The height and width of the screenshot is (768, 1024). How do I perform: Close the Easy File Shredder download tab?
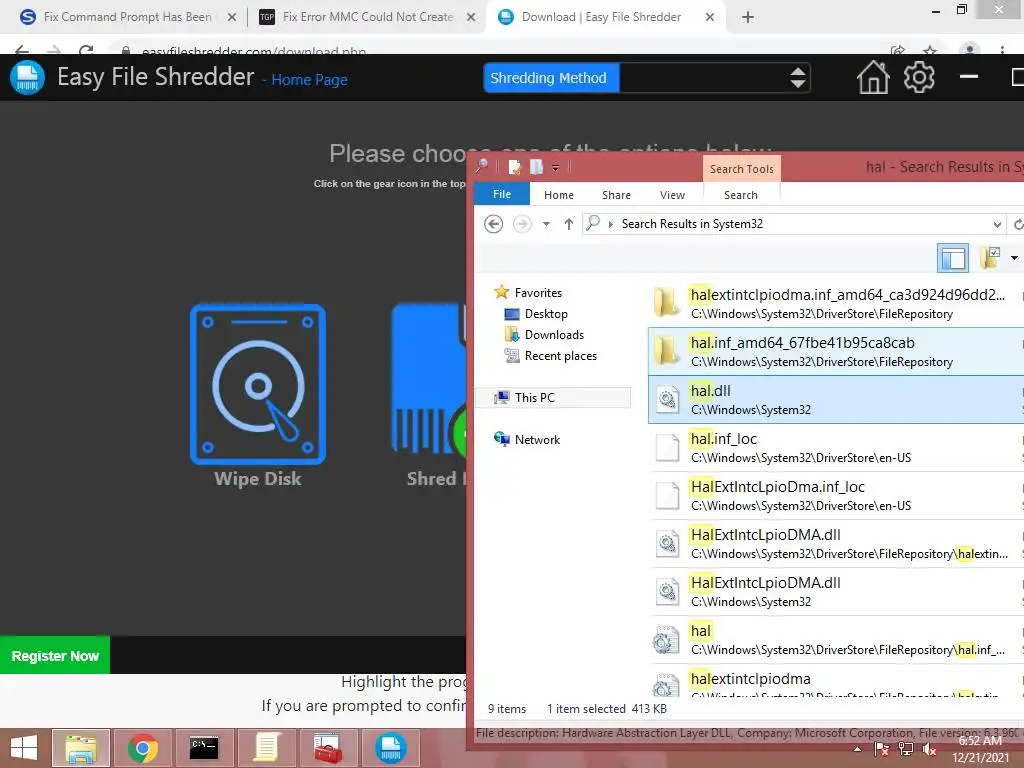(709, 18)
